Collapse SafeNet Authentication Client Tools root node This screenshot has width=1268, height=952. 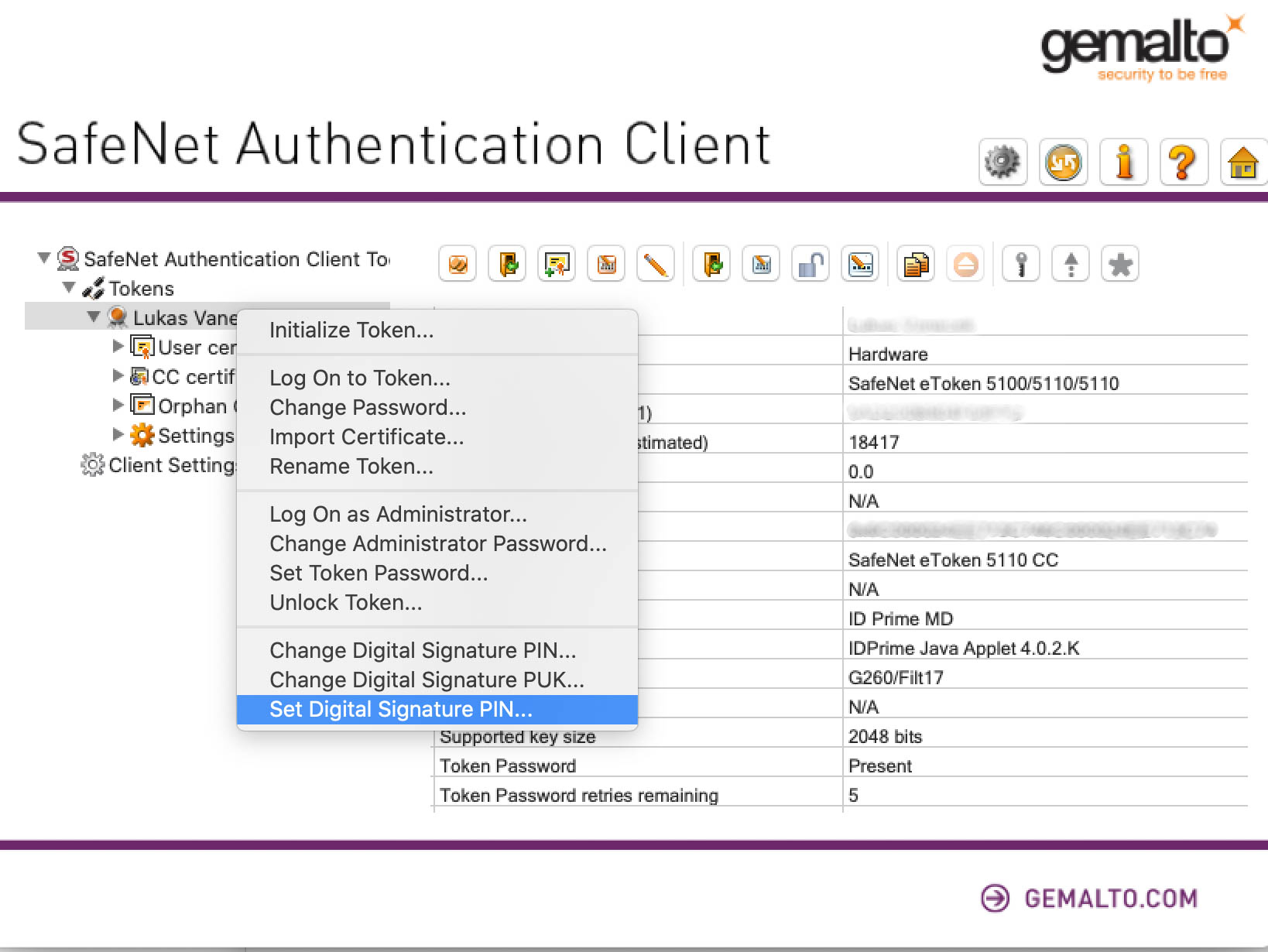click(44, 258)
